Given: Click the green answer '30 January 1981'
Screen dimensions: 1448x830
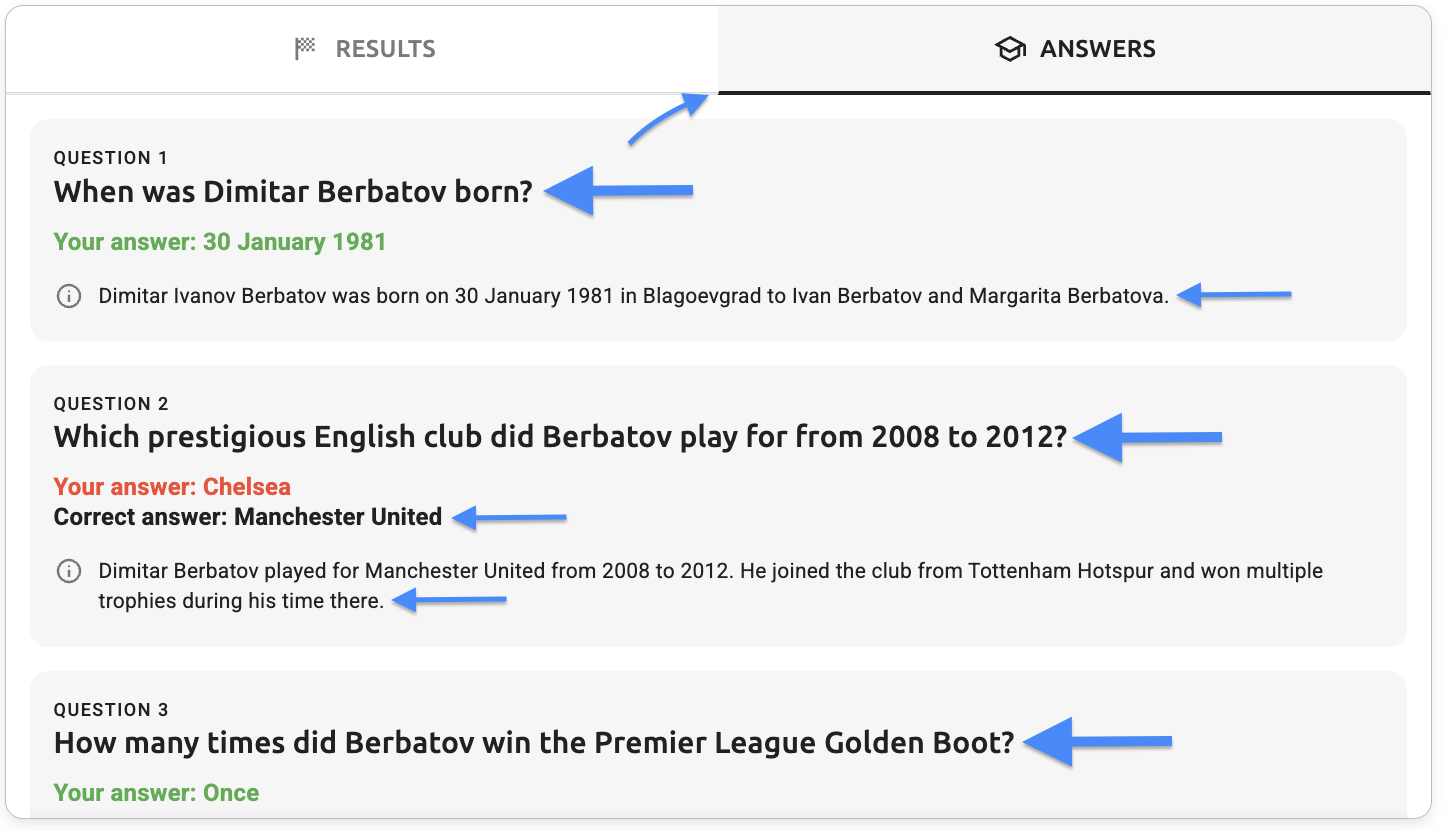Looking at the screenshot, I should 220,242.
